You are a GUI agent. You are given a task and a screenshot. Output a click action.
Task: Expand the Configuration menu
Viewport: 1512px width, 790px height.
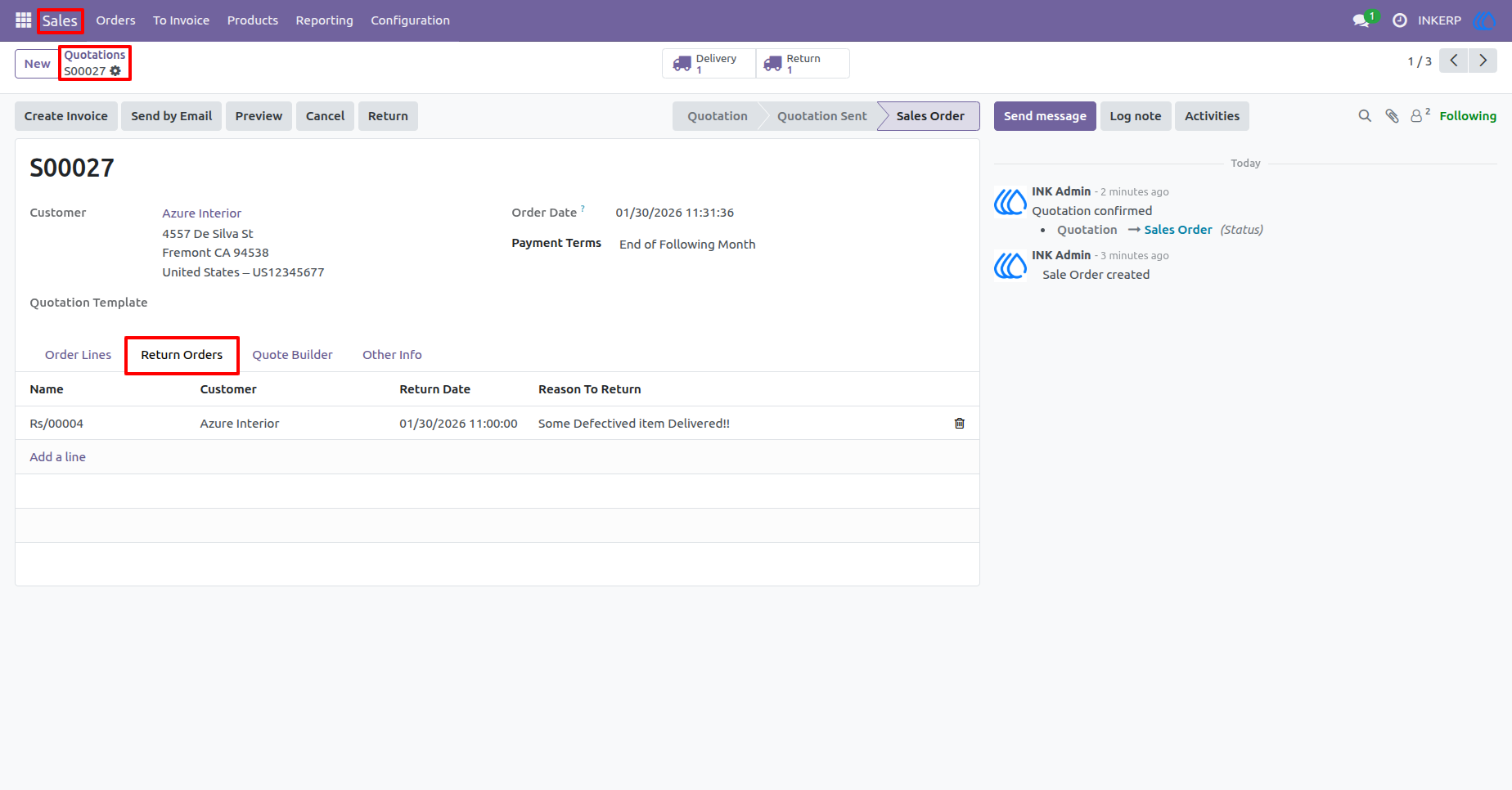(x=410, y=20)
